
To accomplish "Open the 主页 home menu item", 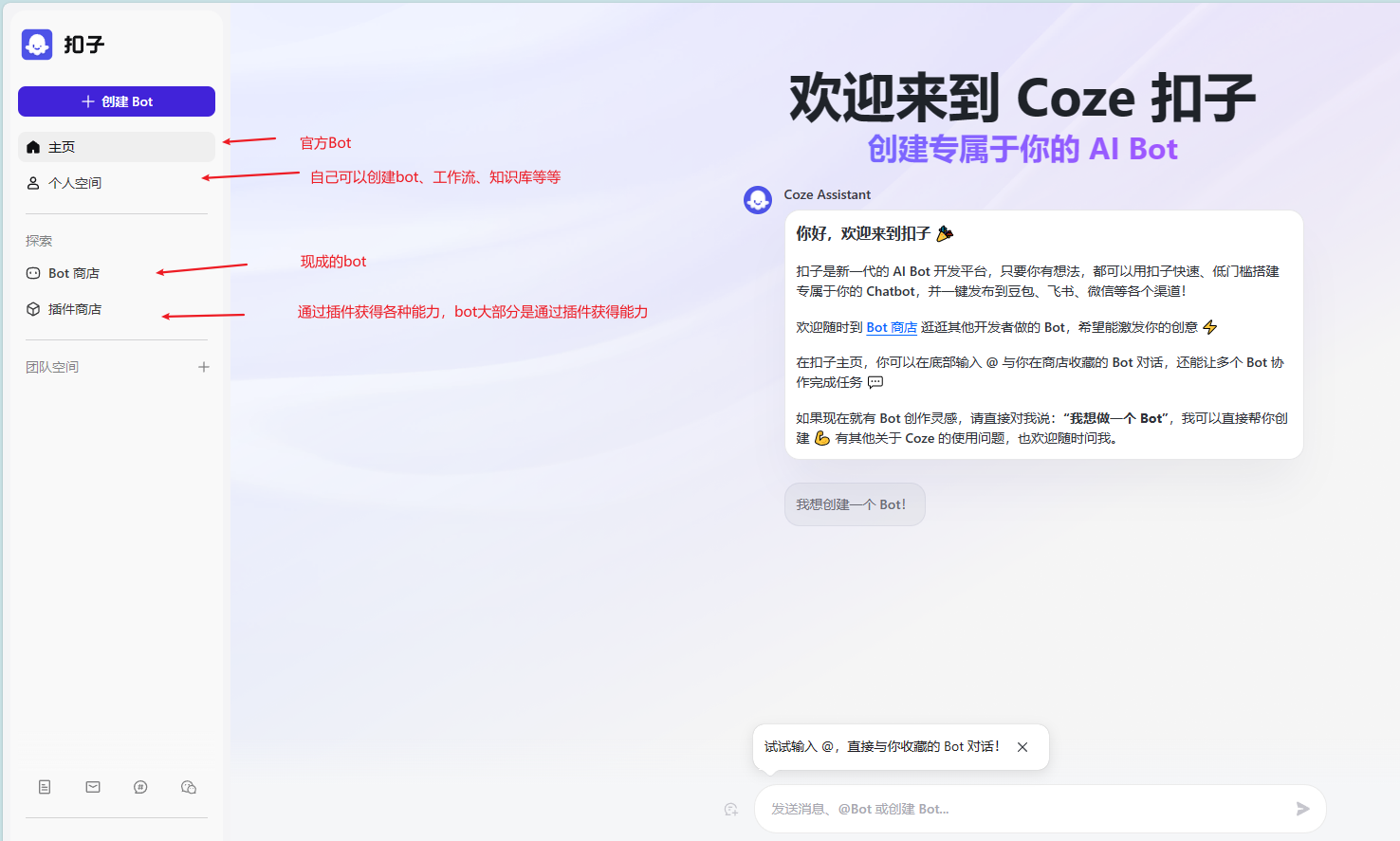I will tap(117, 147).
